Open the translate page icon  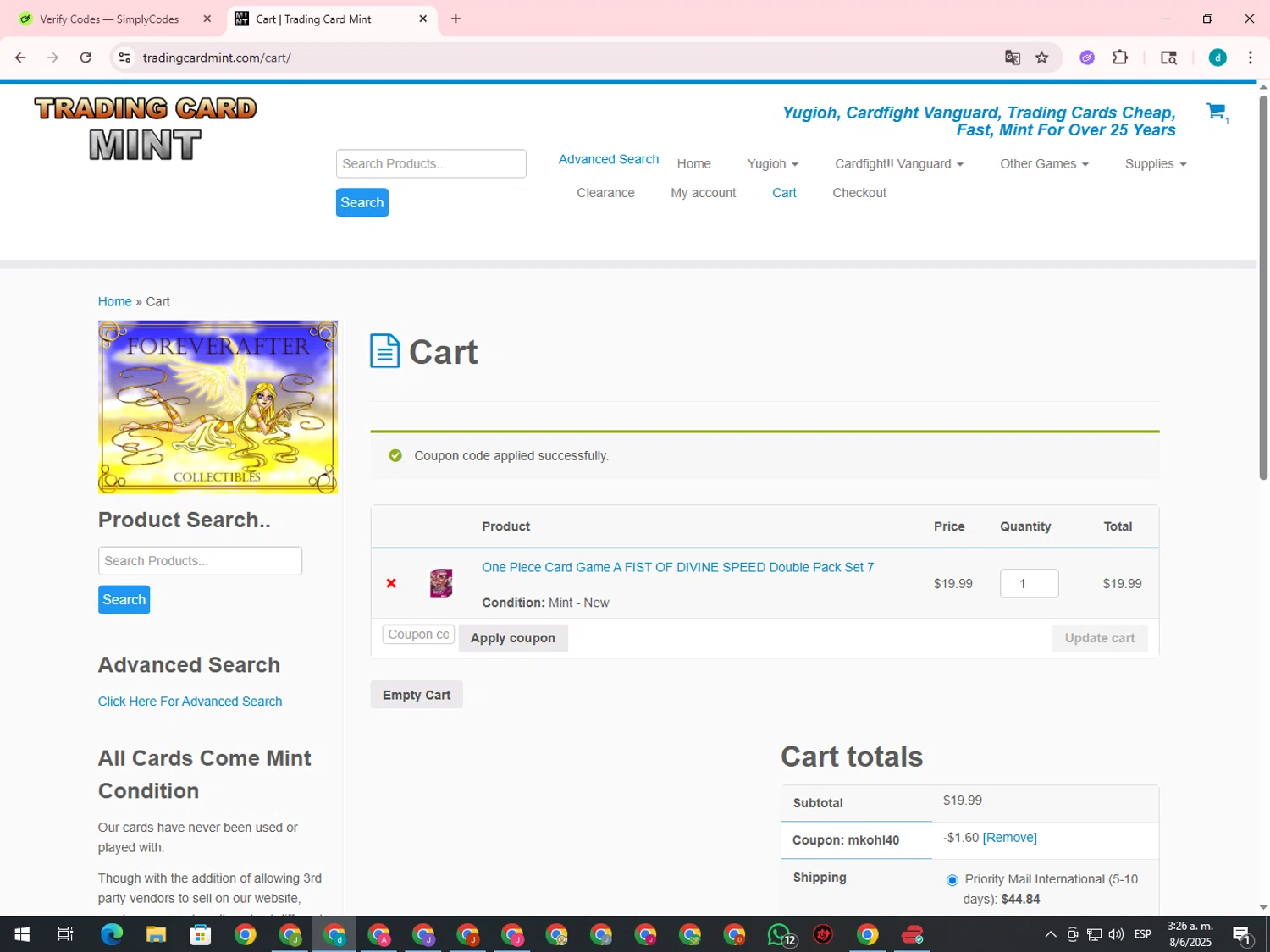pos(1013,58)
